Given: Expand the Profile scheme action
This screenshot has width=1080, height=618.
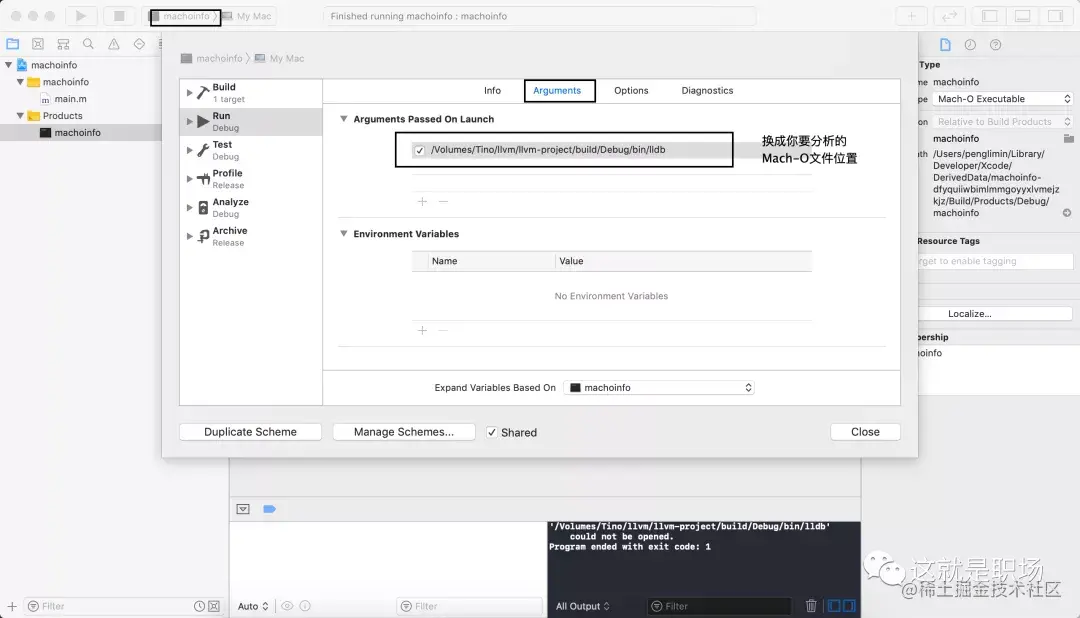Looking at the screenshot, I should [189, 179].
